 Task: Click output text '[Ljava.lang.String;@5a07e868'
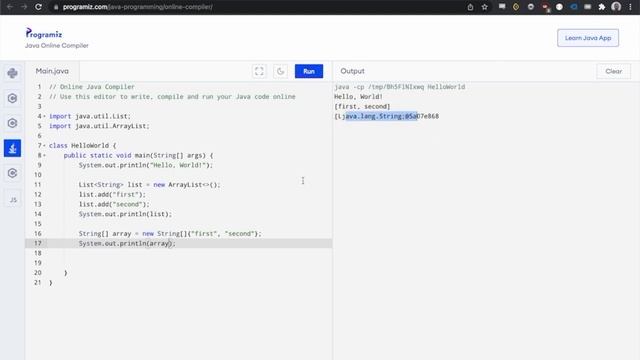(387, 116)
